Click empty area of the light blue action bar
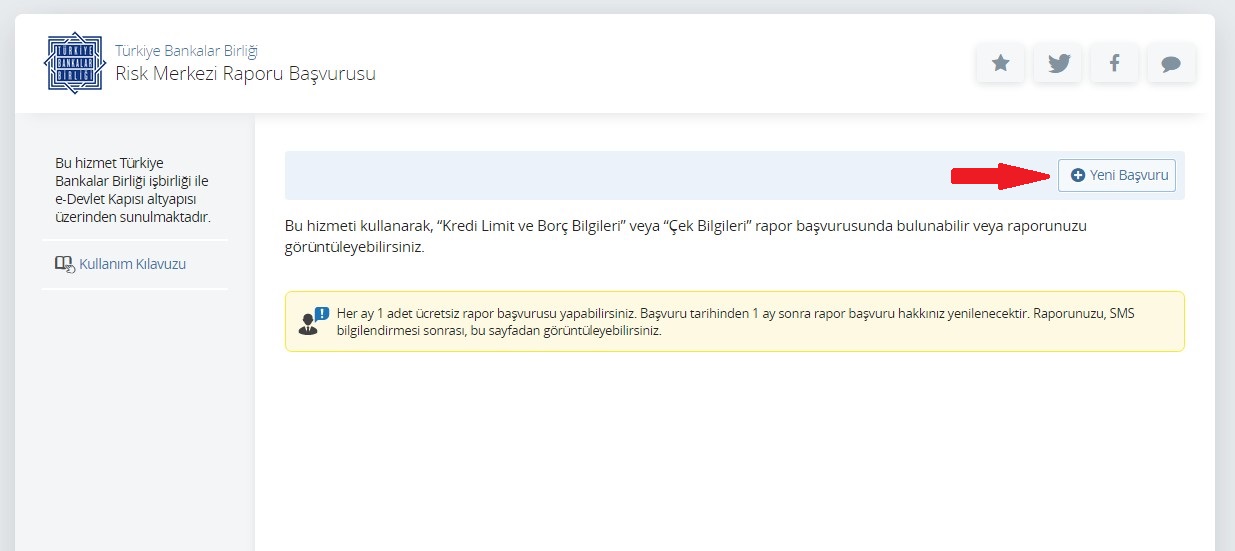Image resolution: width=1235 pixels, height=551 pixels. click(600, 176)
